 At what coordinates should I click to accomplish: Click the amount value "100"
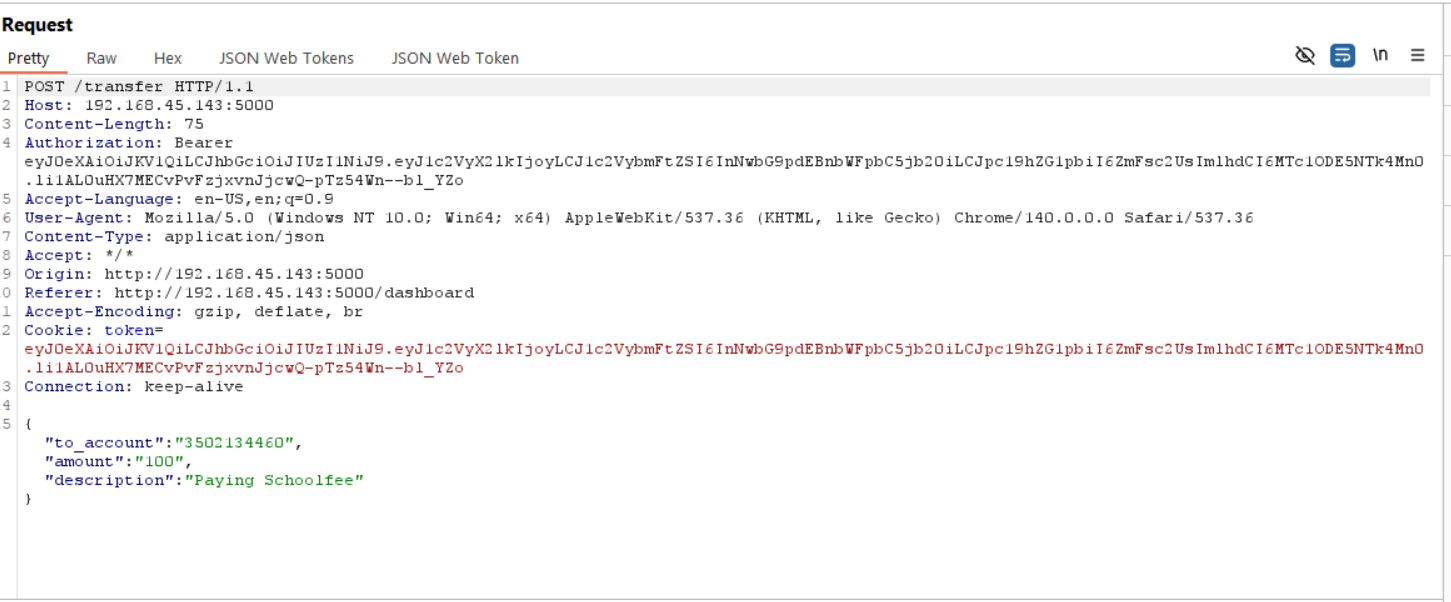160,462
